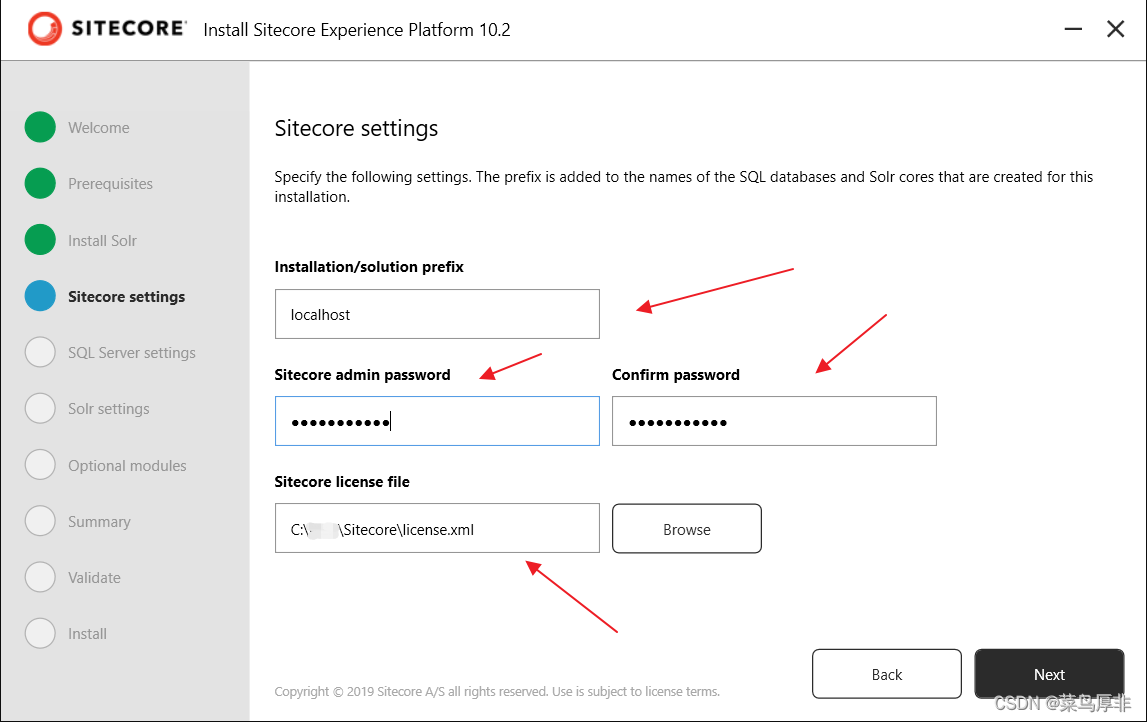The width and height of the screenshot is (1147, 722).
Task: Click the green Welcome step circle
Action: (x=40, y=127)
